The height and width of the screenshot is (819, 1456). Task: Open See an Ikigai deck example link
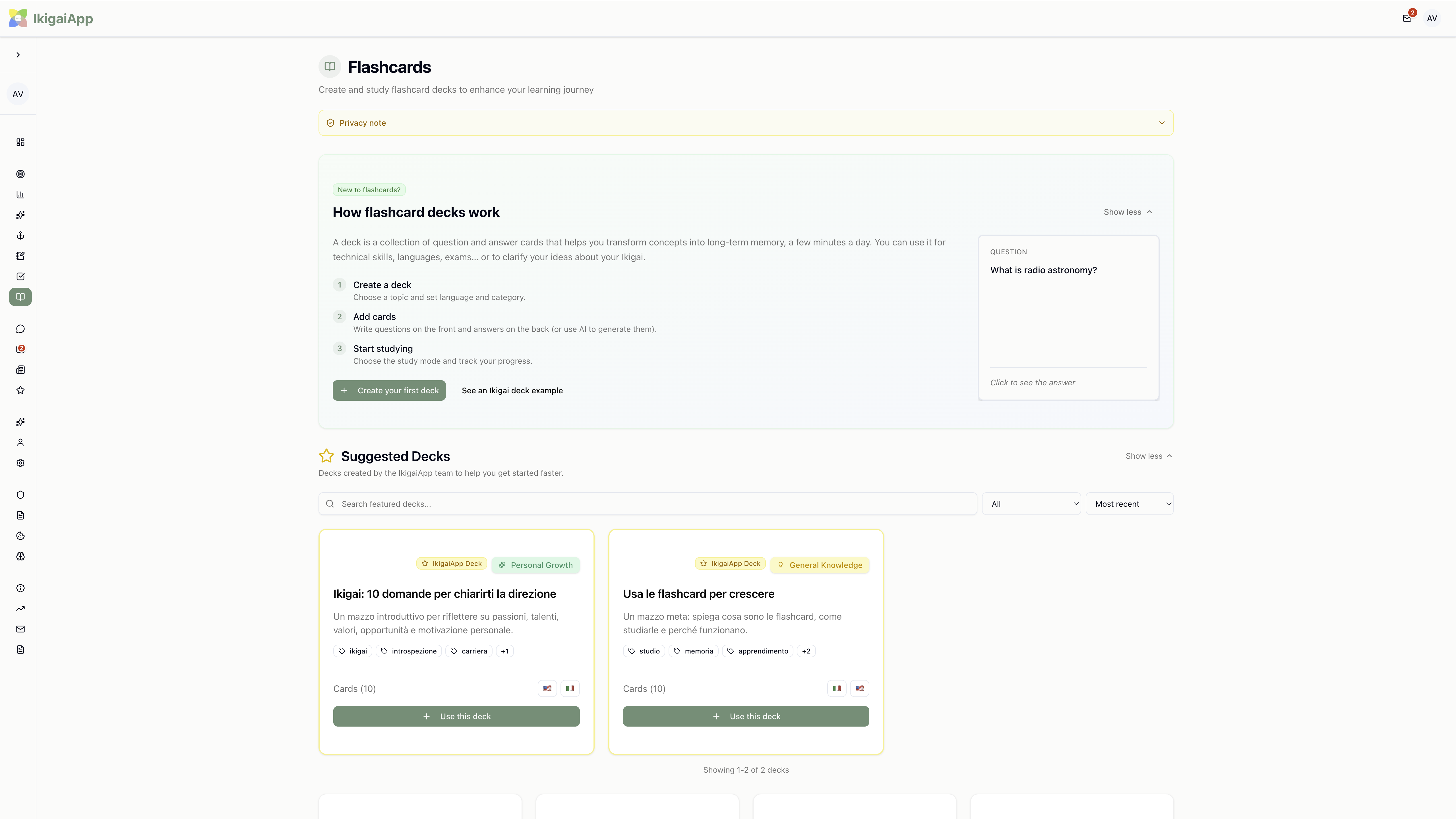tap(512, 390)
